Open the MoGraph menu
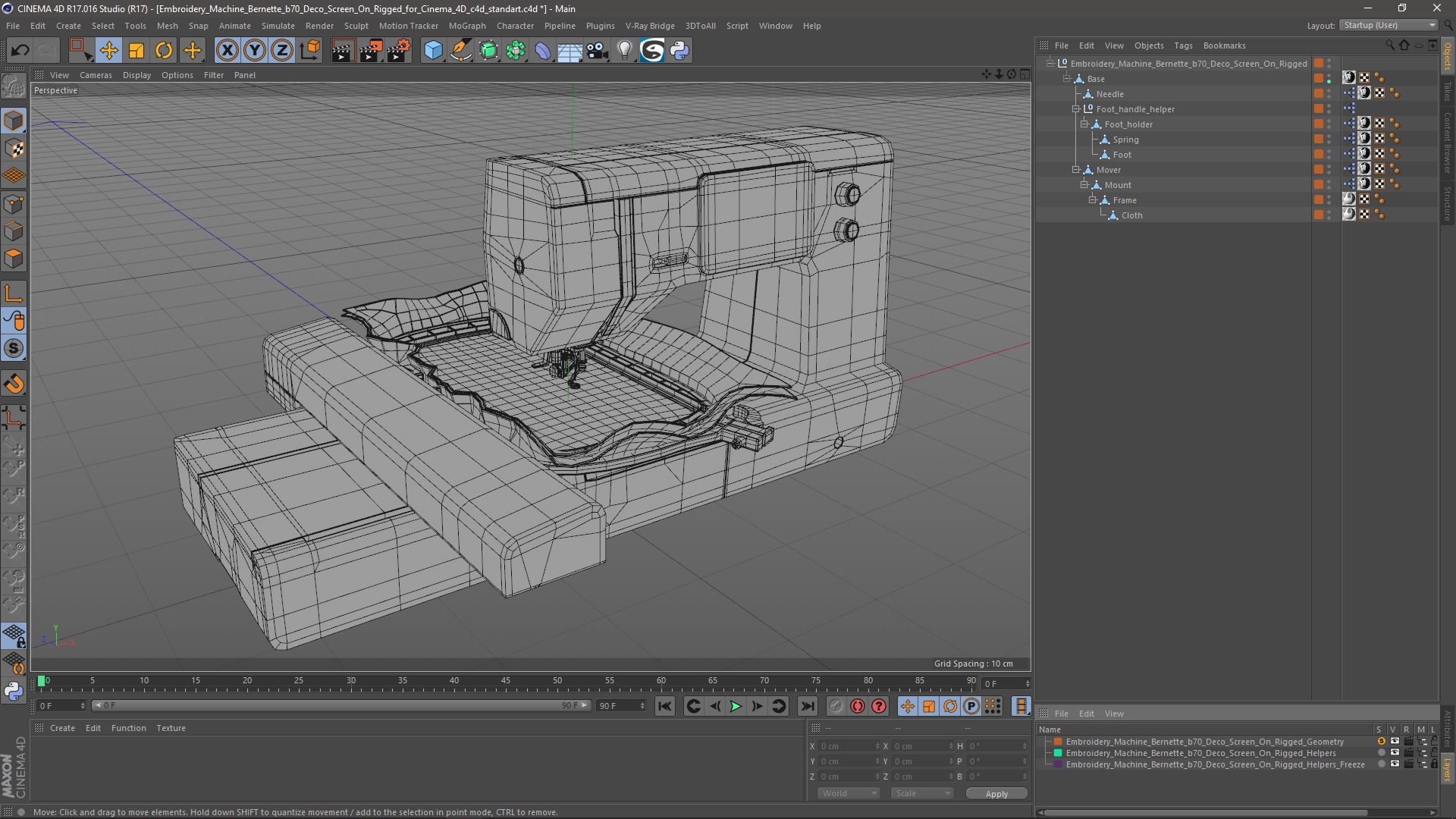This screenshot has width=1456, height=819. coord(467,26)
